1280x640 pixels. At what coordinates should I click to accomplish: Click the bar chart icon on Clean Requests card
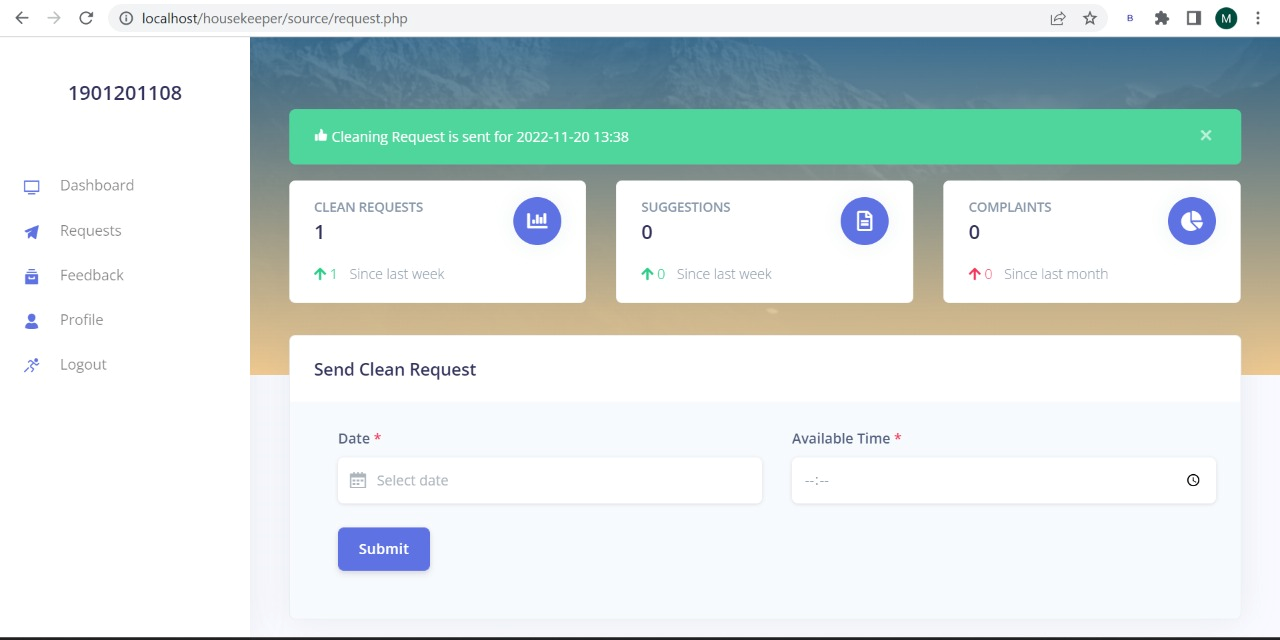[x=537, y=221]
